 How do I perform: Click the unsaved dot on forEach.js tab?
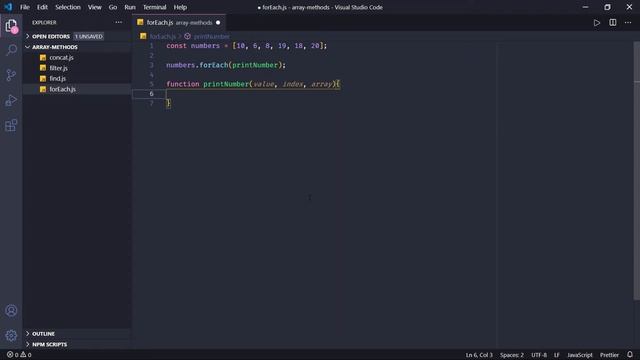pos(218,23)
